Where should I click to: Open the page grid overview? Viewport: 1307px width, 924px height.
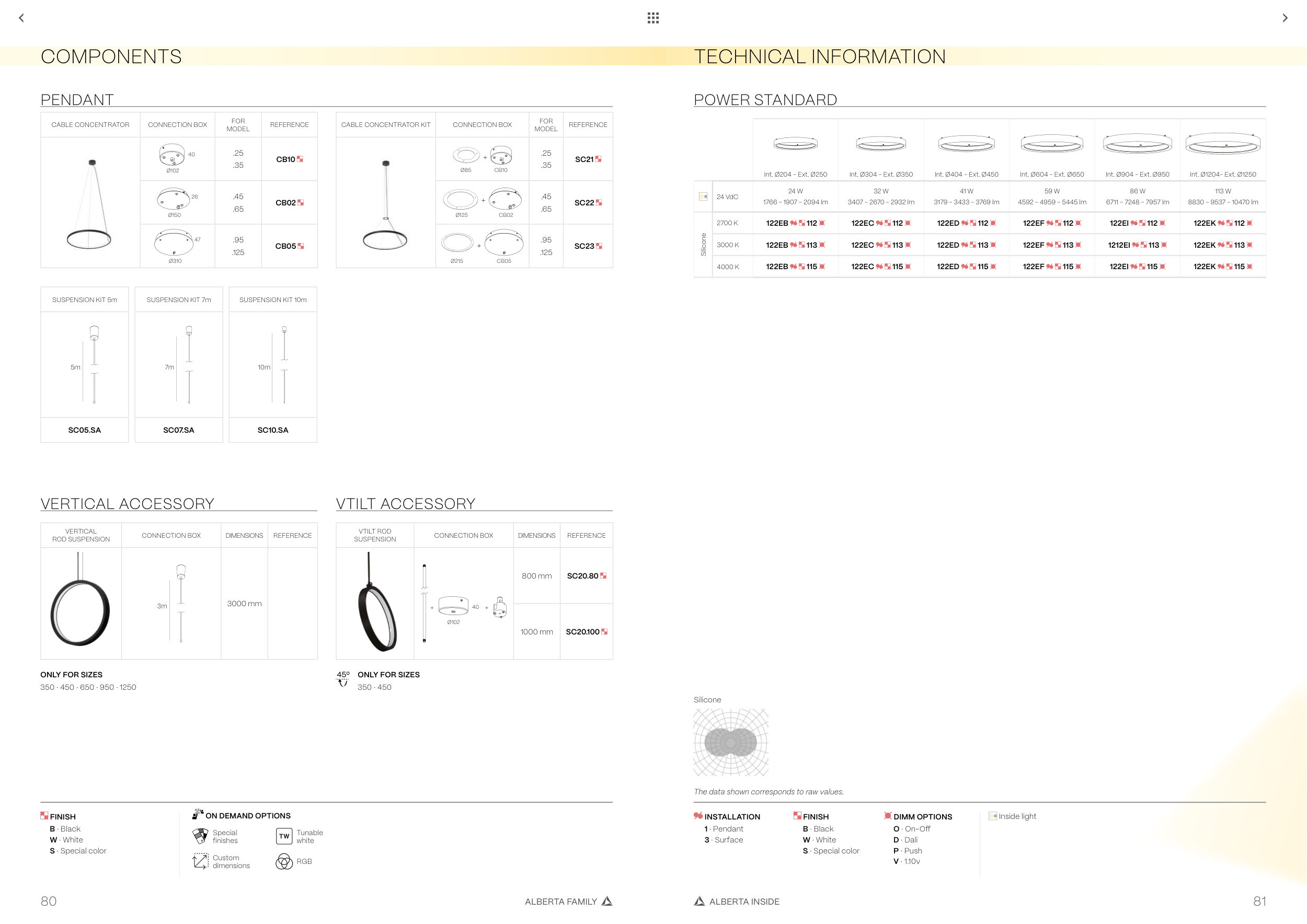pos(653,18)
